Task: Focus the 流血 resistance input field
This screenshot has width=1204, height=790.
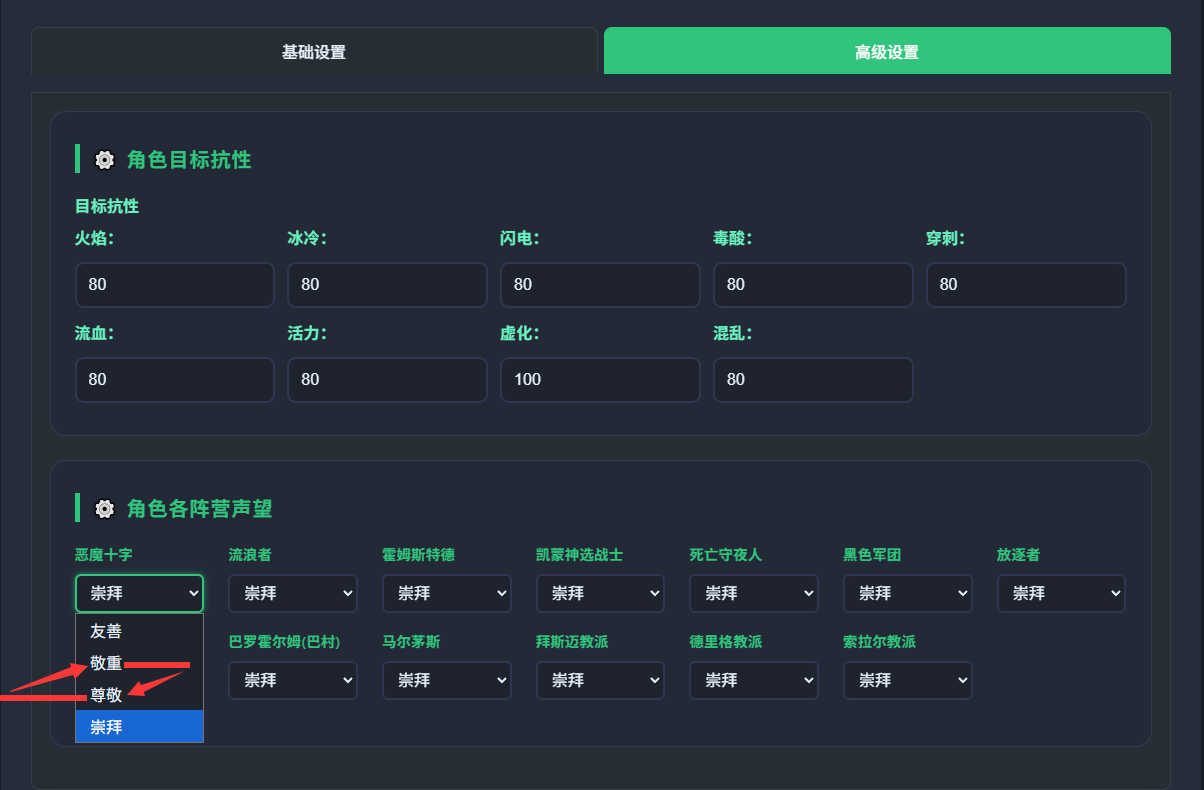Action: [175, 380]
